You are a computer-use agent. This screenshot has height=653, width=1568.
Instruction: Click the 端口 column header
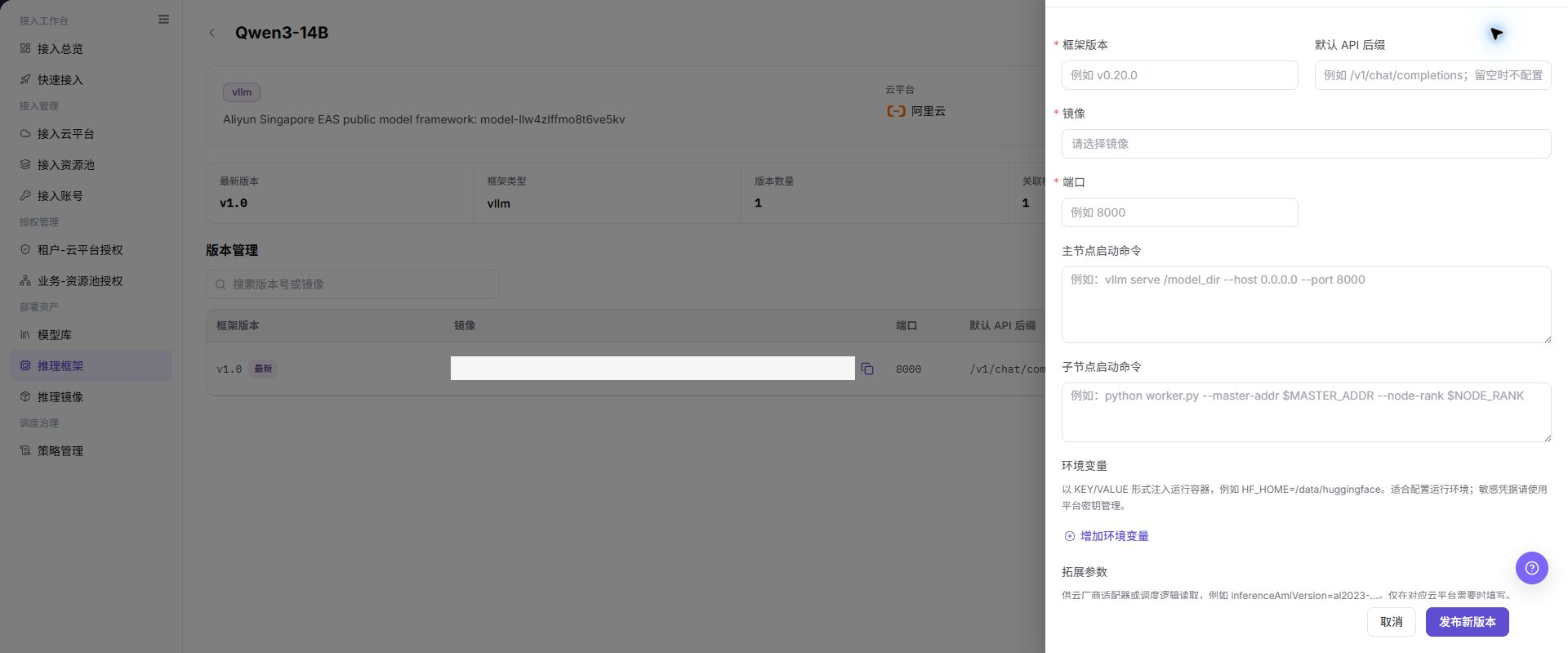[906, 325]
